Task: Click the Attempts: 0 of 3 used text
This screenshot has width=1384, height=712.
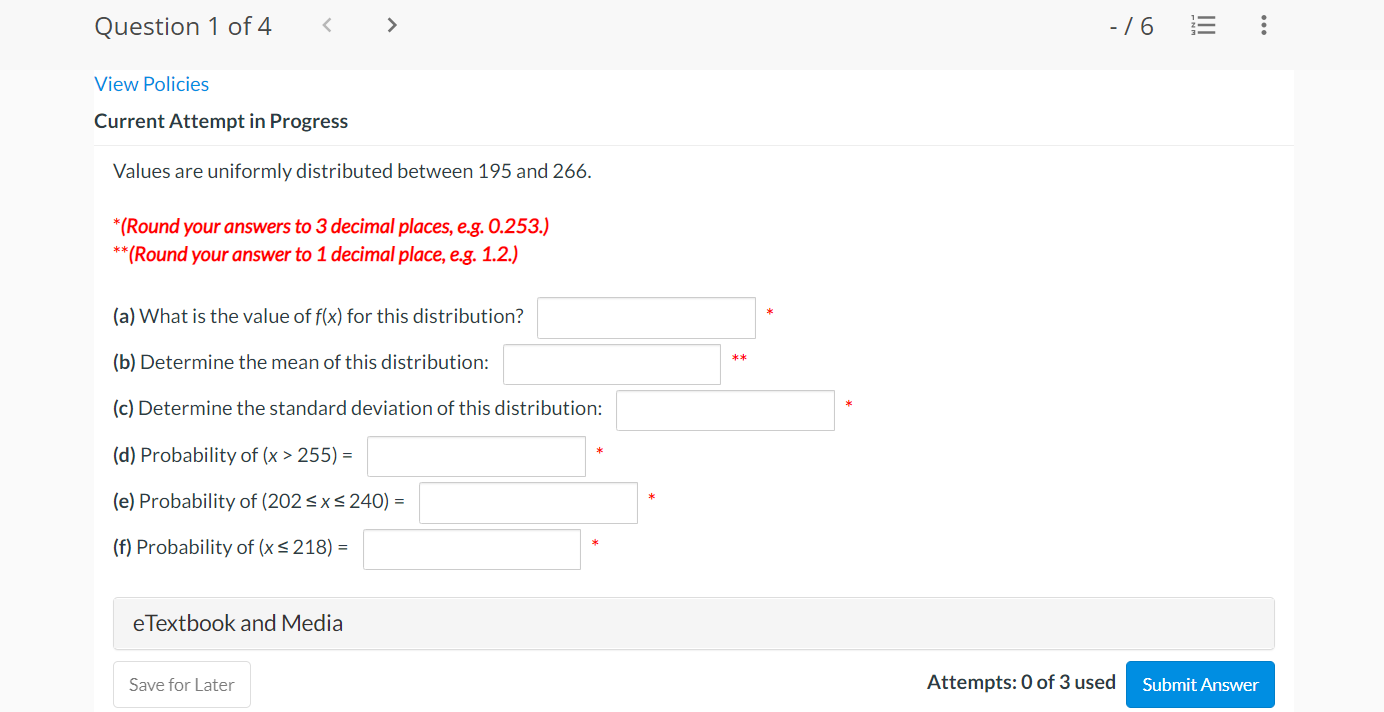Action: [x=1021, y=682]
